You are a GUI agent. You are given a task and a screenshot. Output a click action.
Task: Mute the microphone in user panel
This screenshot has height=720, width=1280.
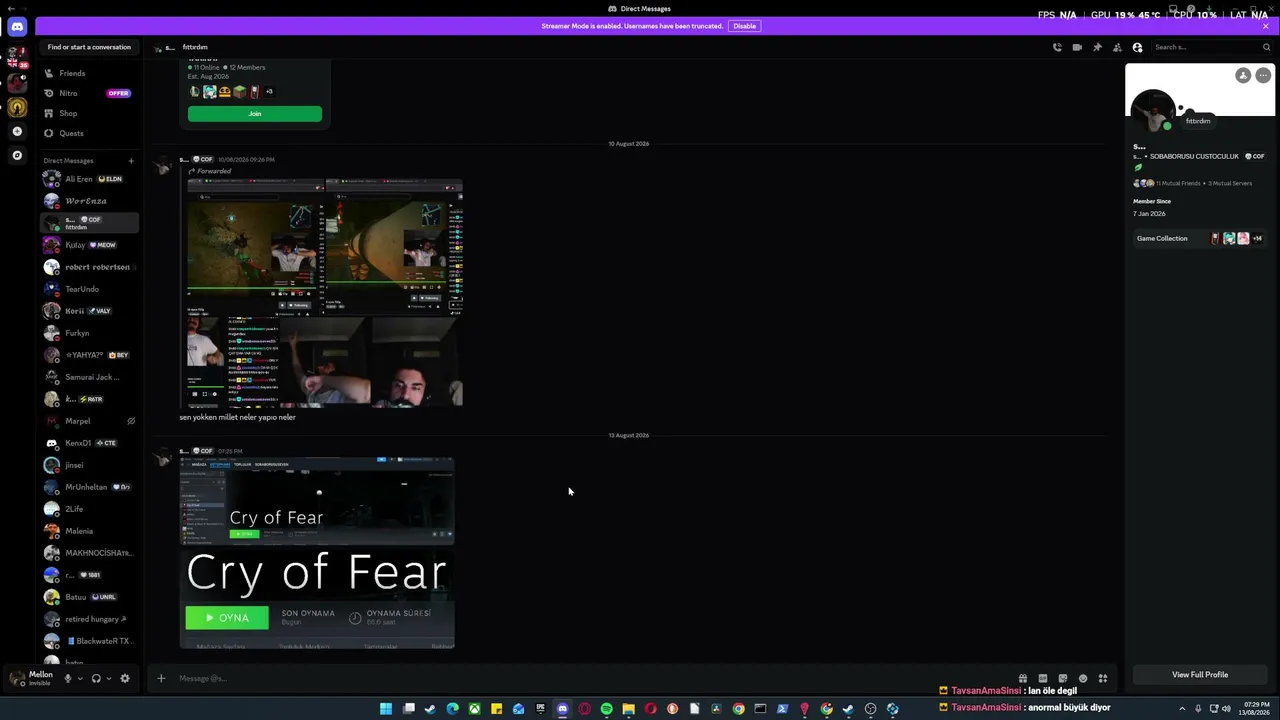[68, 678]
